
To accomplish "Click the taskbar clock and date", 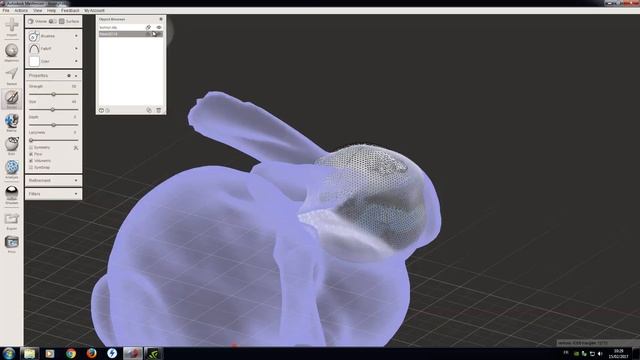I will coord(619,354).
